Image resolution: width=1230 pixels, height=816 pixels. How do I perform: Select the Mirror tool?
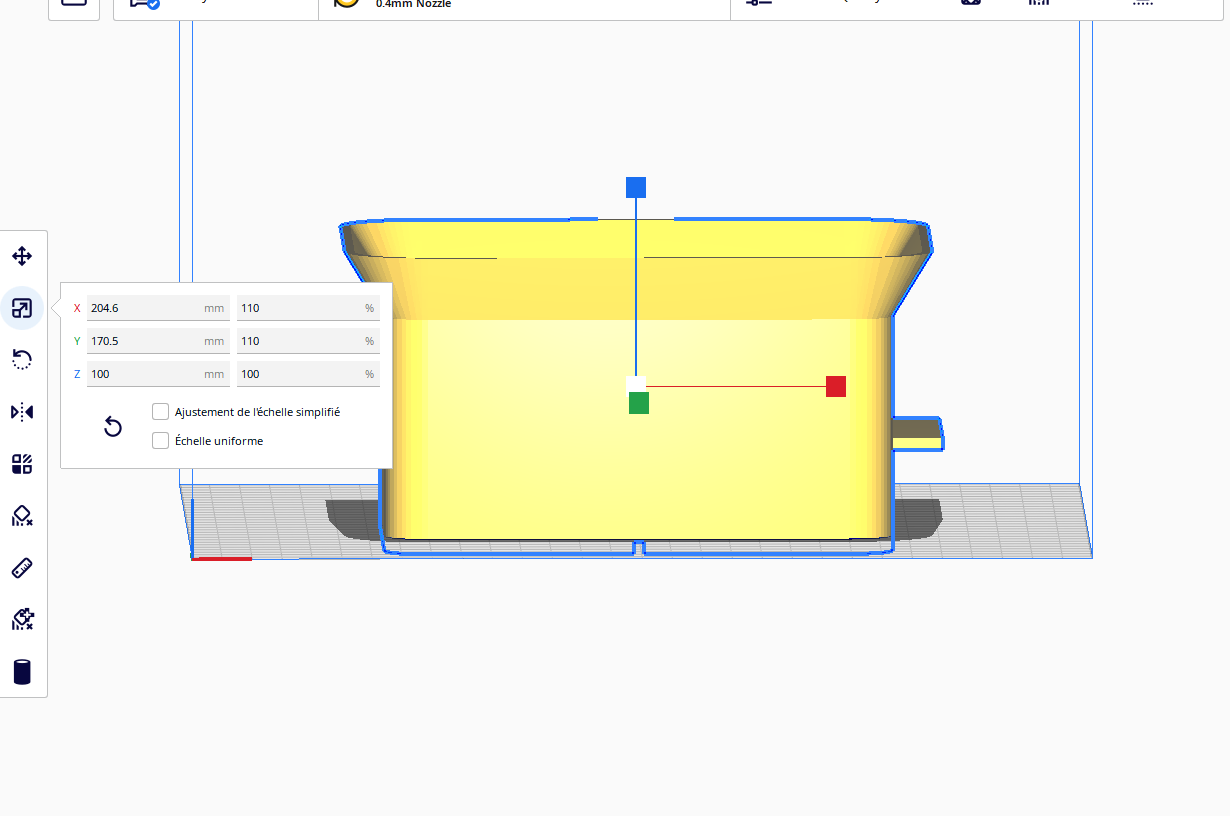coord(22,412)
